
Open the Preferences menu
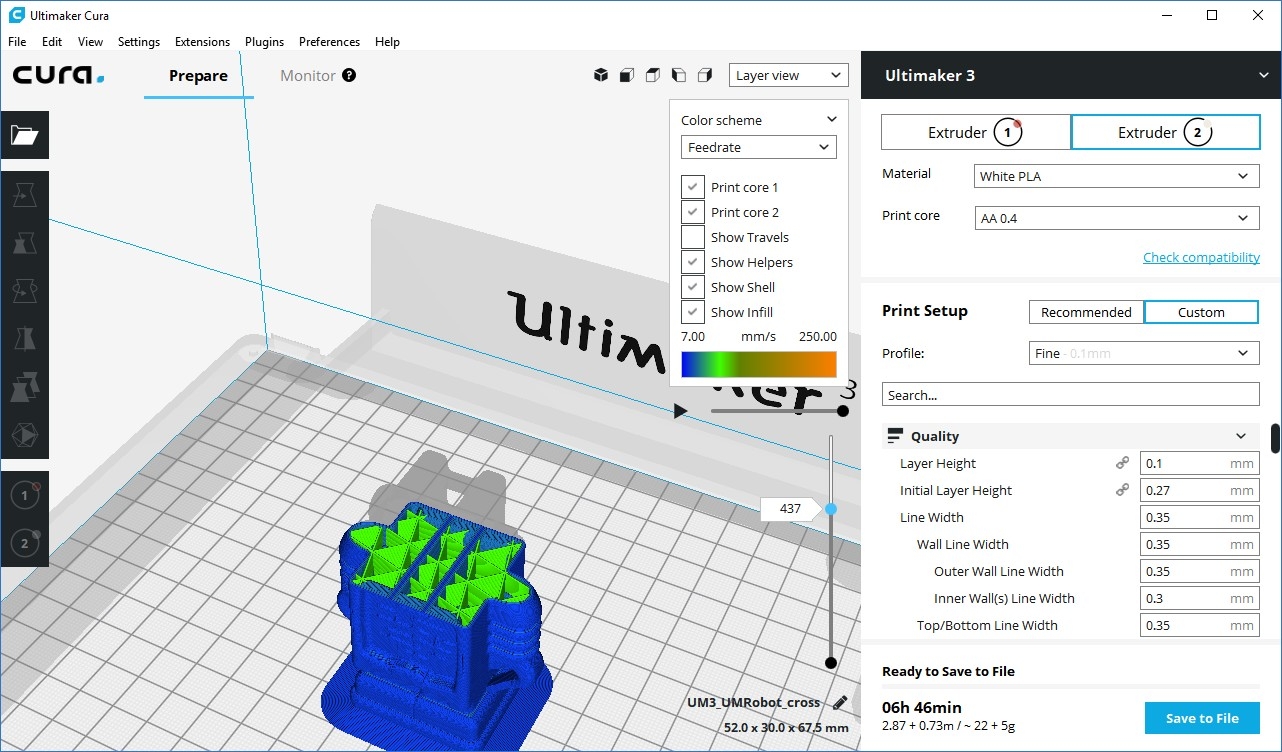coord(329,42)
